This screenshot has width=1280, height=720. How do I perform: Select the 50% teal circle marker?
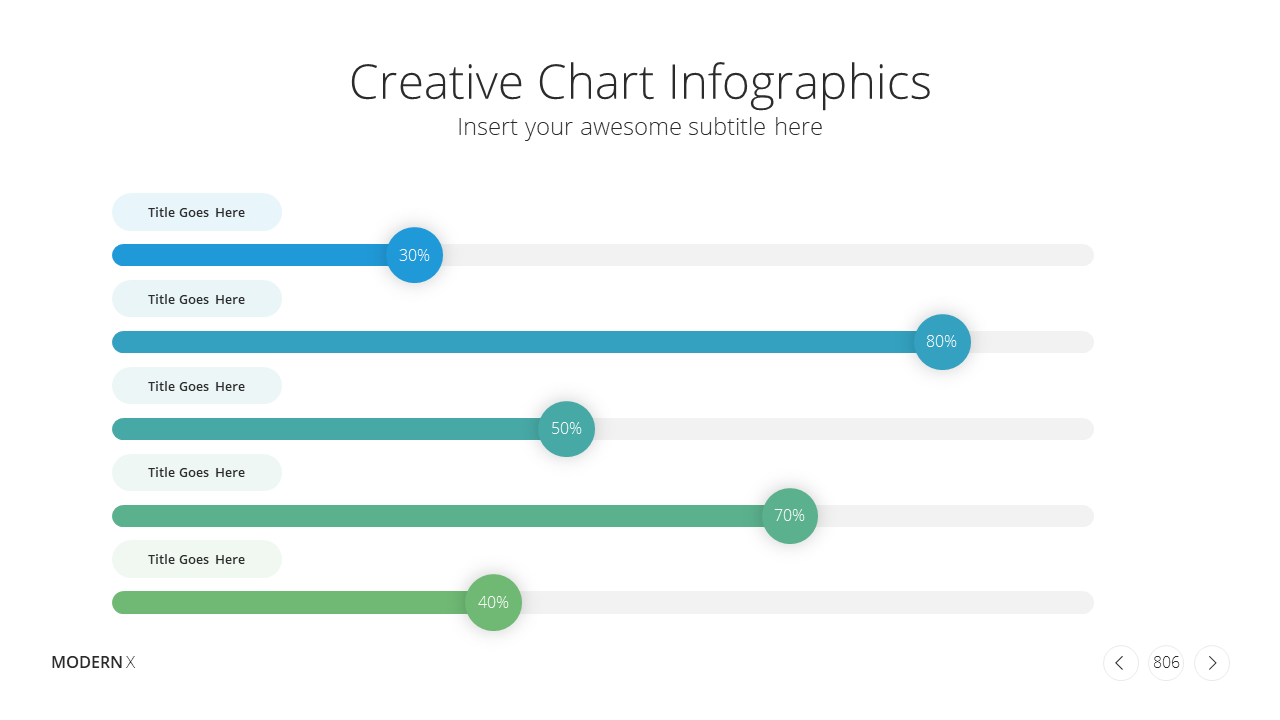click(566, 429)
